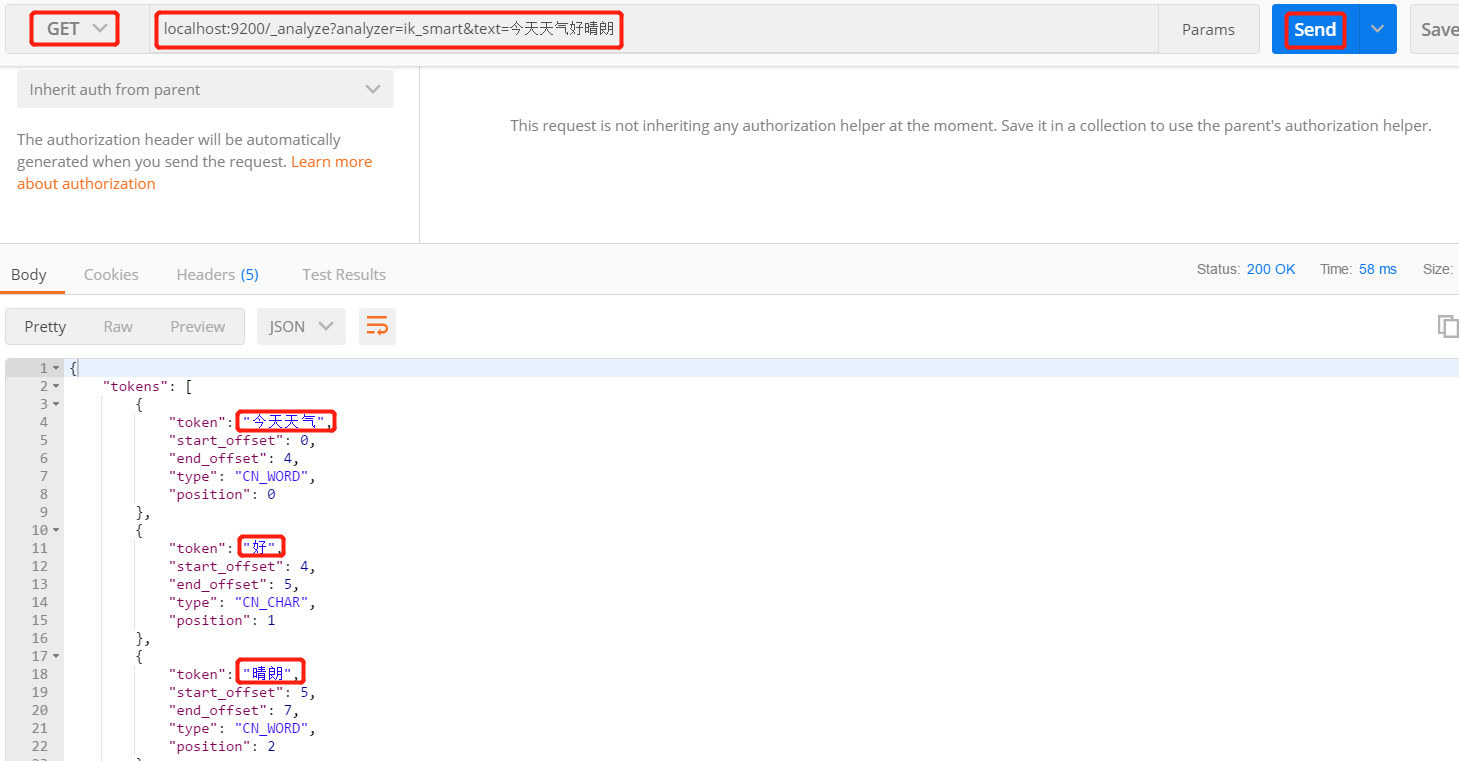Collapse the token object at line 17
Image resolution: width=1459 pixels, height=761 pixels.
56,656
